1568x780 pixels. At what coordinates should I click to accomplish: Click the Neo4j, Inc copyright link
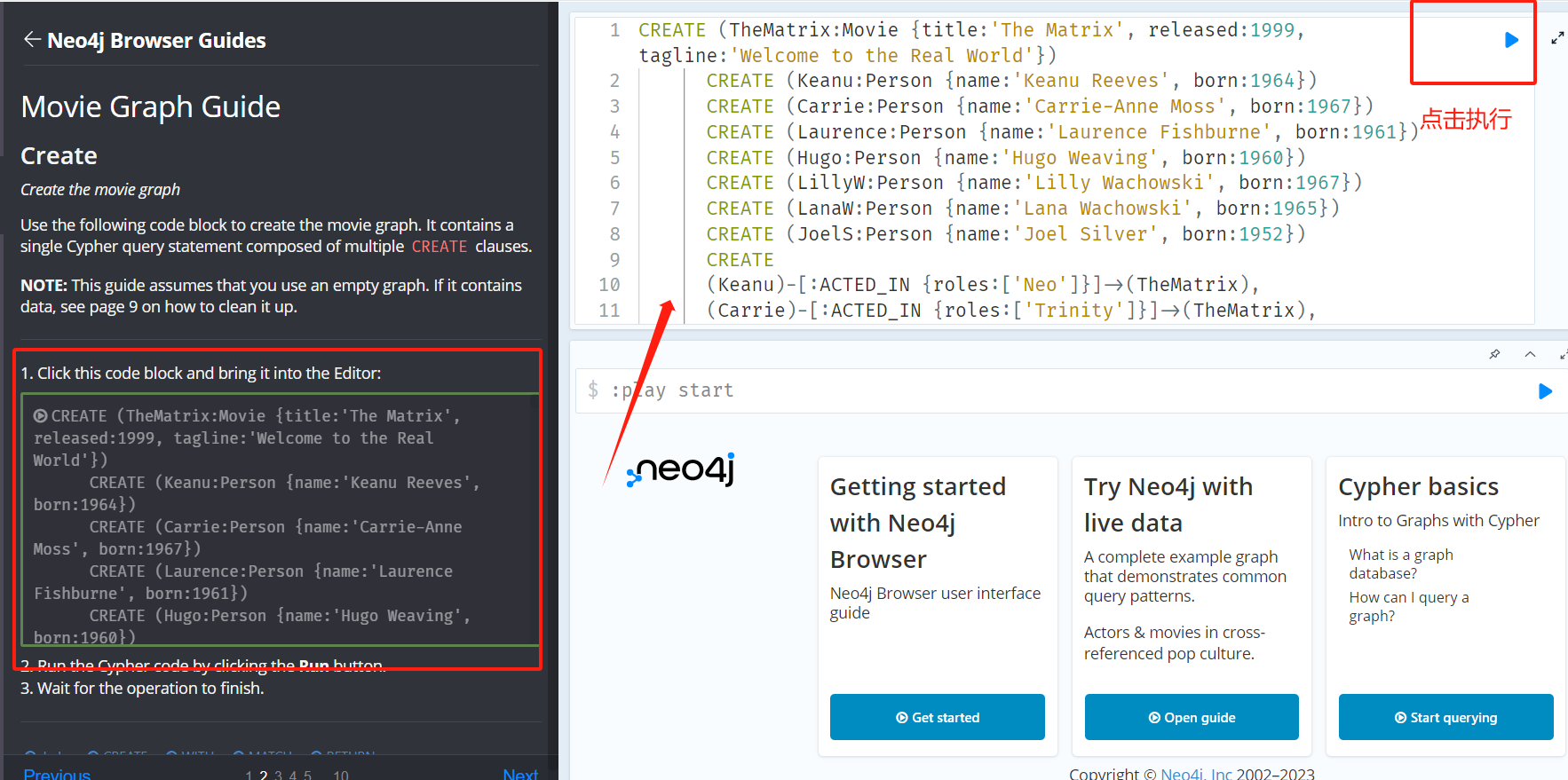click(1196, 773)
